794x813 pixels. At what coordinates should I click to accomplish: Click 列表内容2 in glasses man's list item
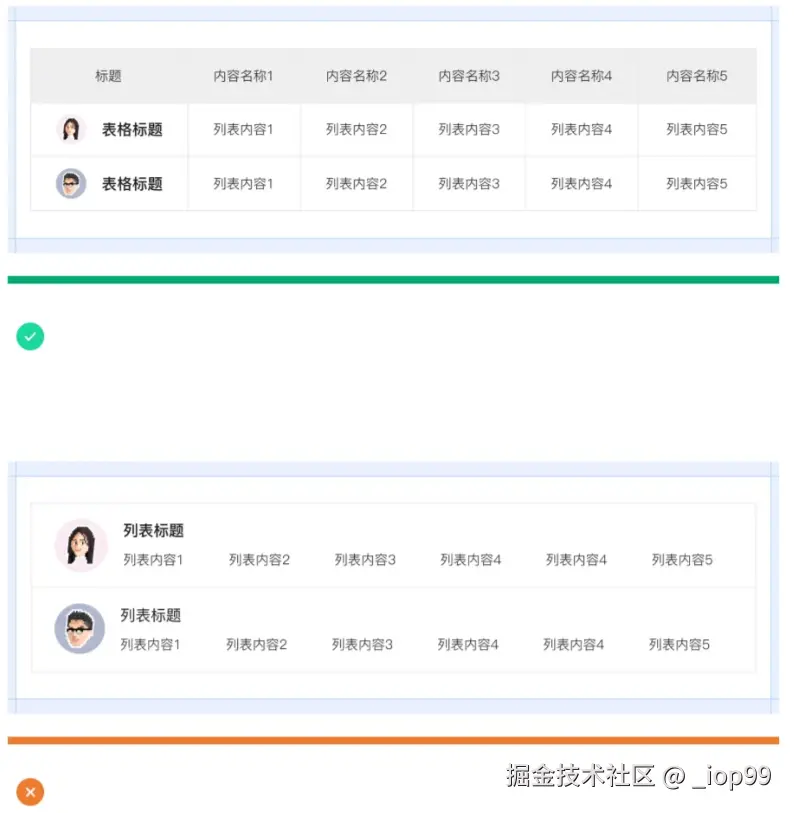[257, 644]
